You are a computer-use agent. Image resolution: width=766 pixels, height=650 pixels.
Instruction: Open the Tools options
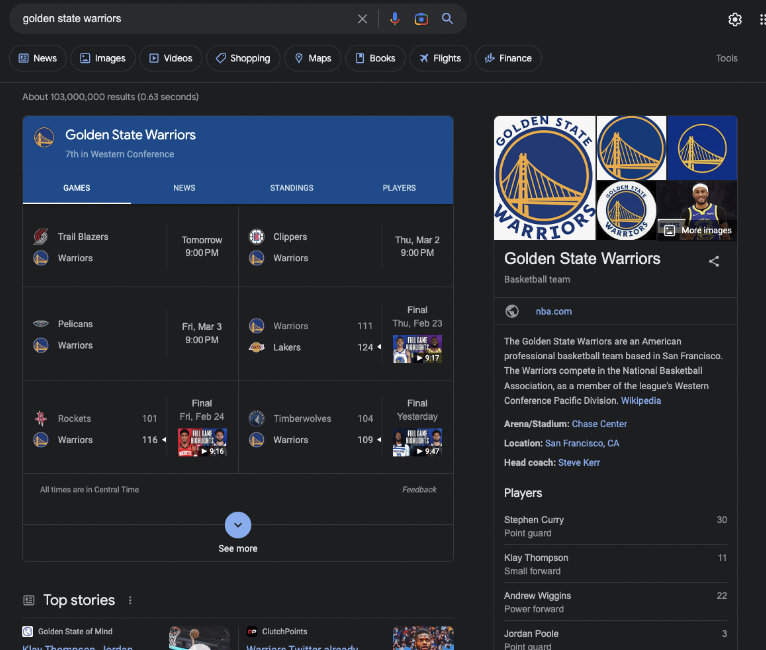[x=726, y=58]
